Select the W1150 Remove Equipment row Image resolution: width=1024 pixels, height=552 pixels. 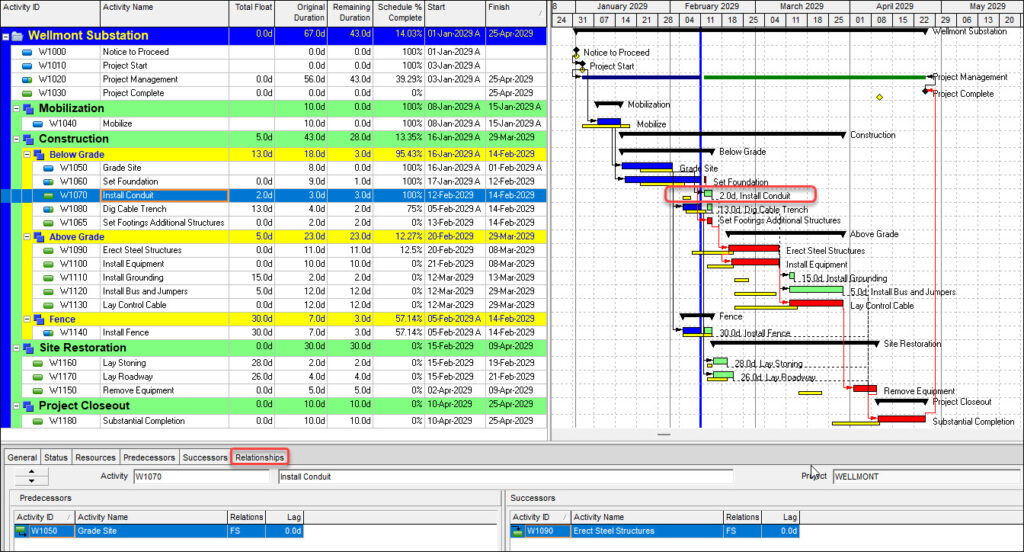(273, 391)
